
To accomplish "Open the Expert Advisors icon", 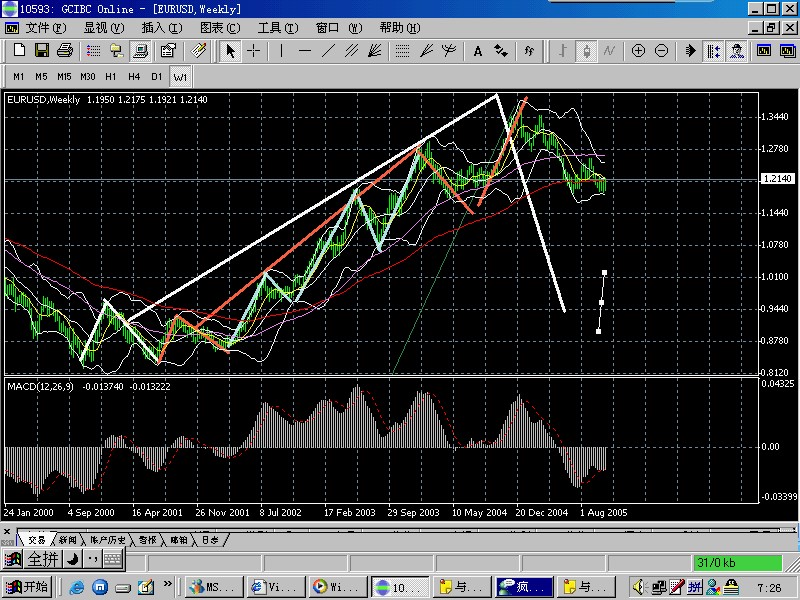I will click(x=737, y=51).
